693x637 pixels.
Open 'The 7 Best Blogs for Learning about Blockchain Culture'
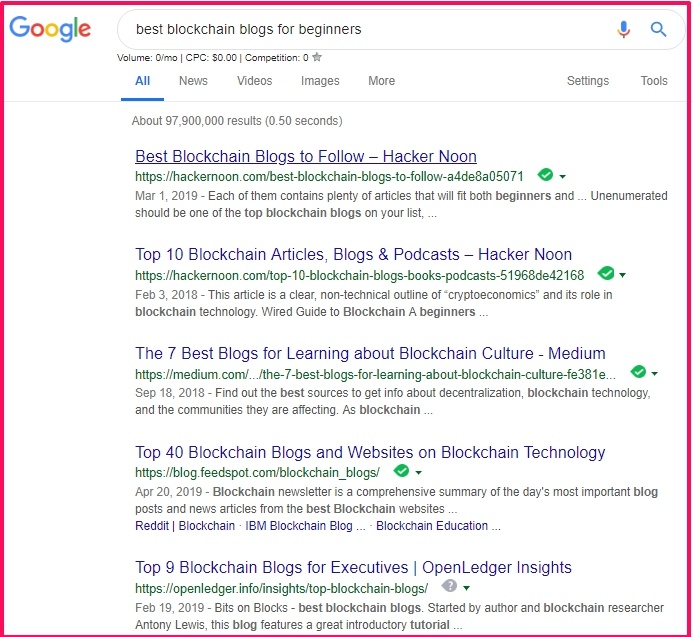(x=370, y=354)
